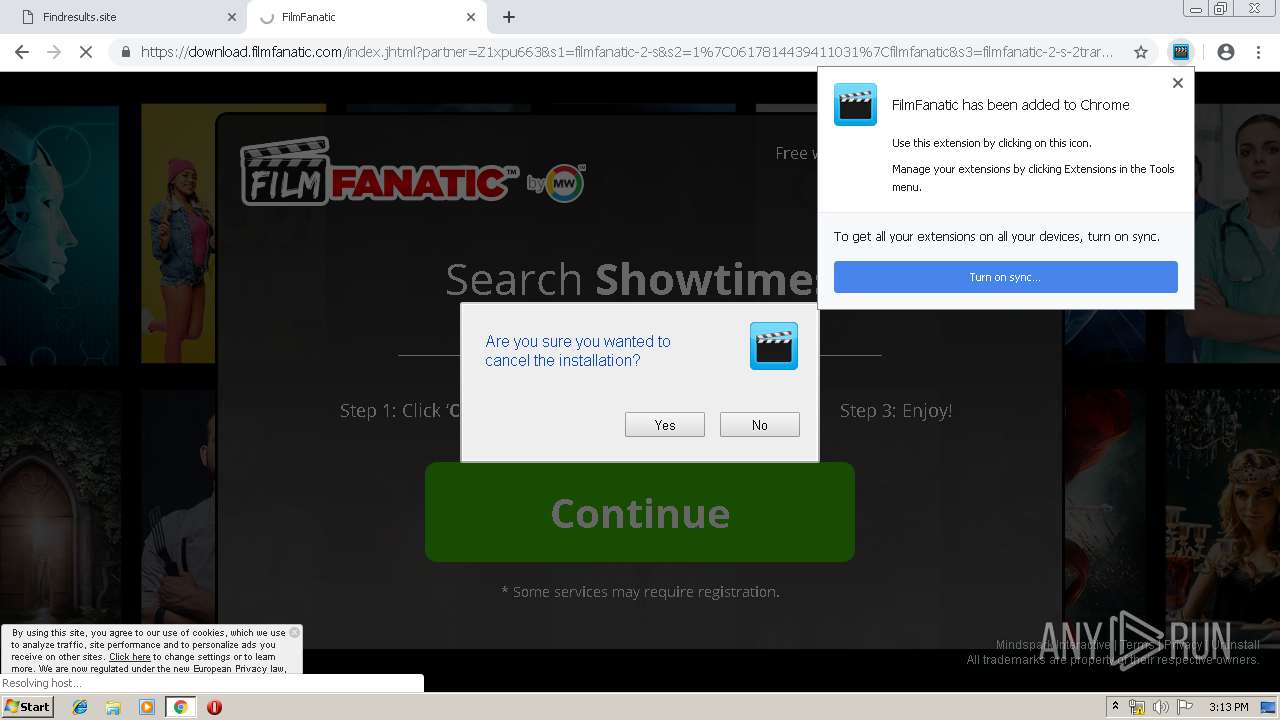Click the Uninstall footer link
Viewport: 1280px width, 720px height.
pyautogui.click(x=1236, y=645)
